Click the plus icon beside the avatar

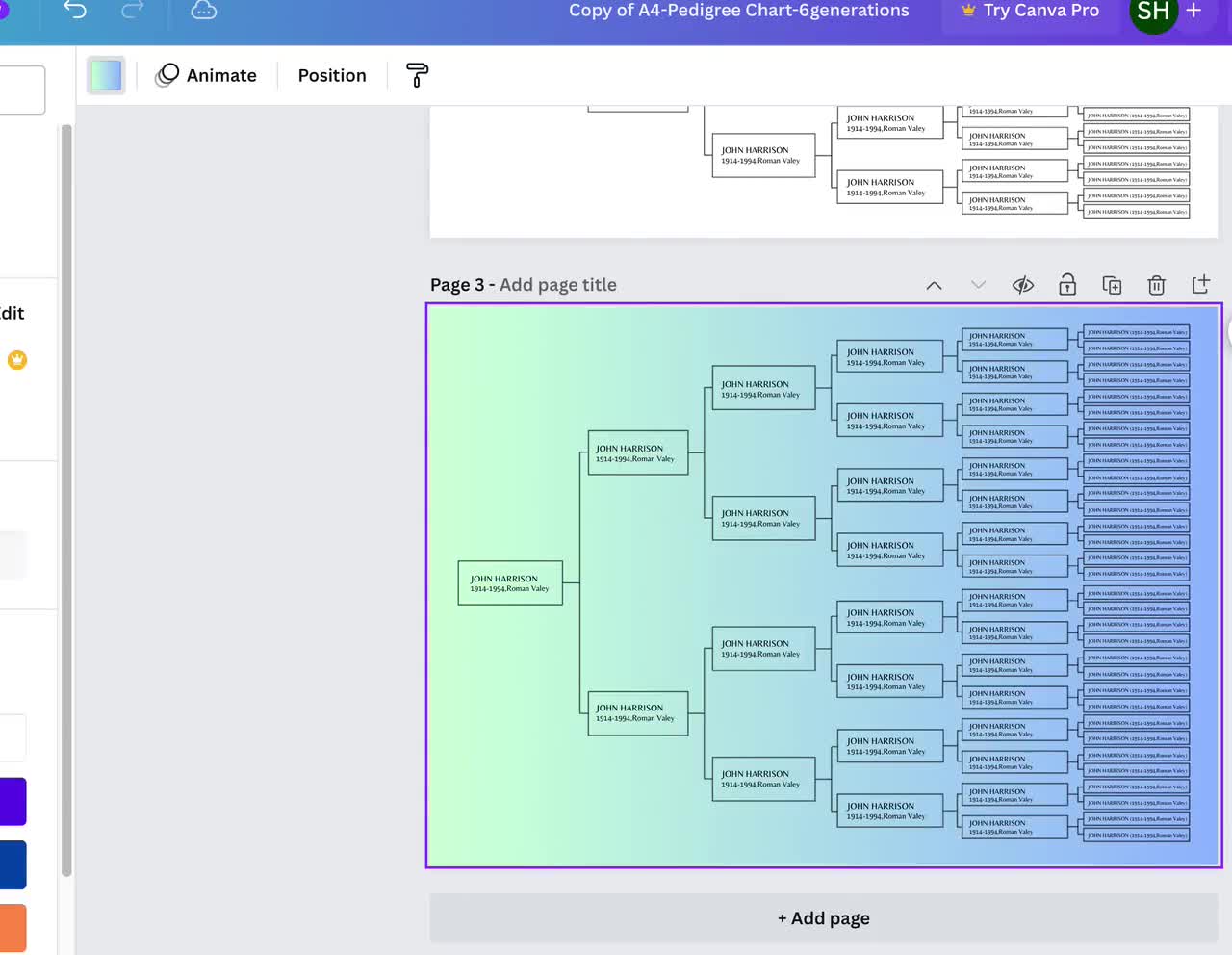coord(1193,11)
